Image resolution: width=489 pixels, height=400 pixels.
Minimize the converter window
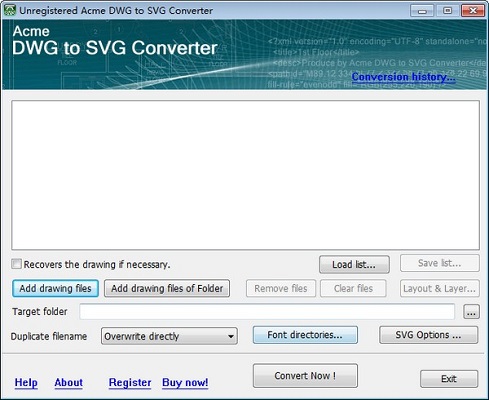pos(422,10)
